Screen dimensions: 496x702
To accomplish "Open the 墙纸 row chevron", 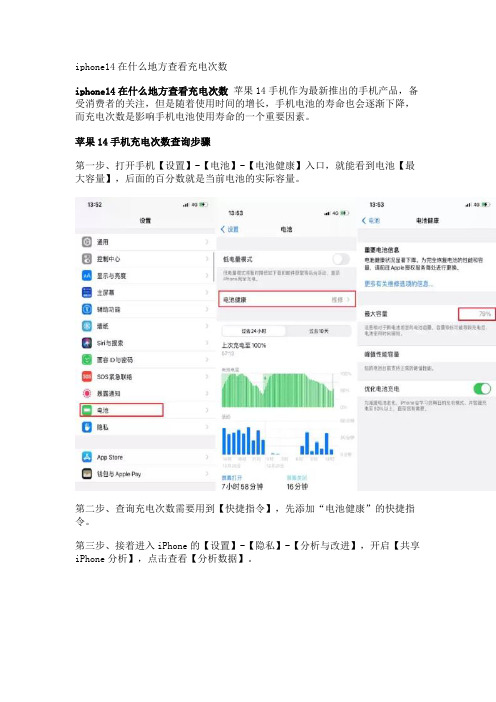I will pyautogui.click(x=207, y=326).
